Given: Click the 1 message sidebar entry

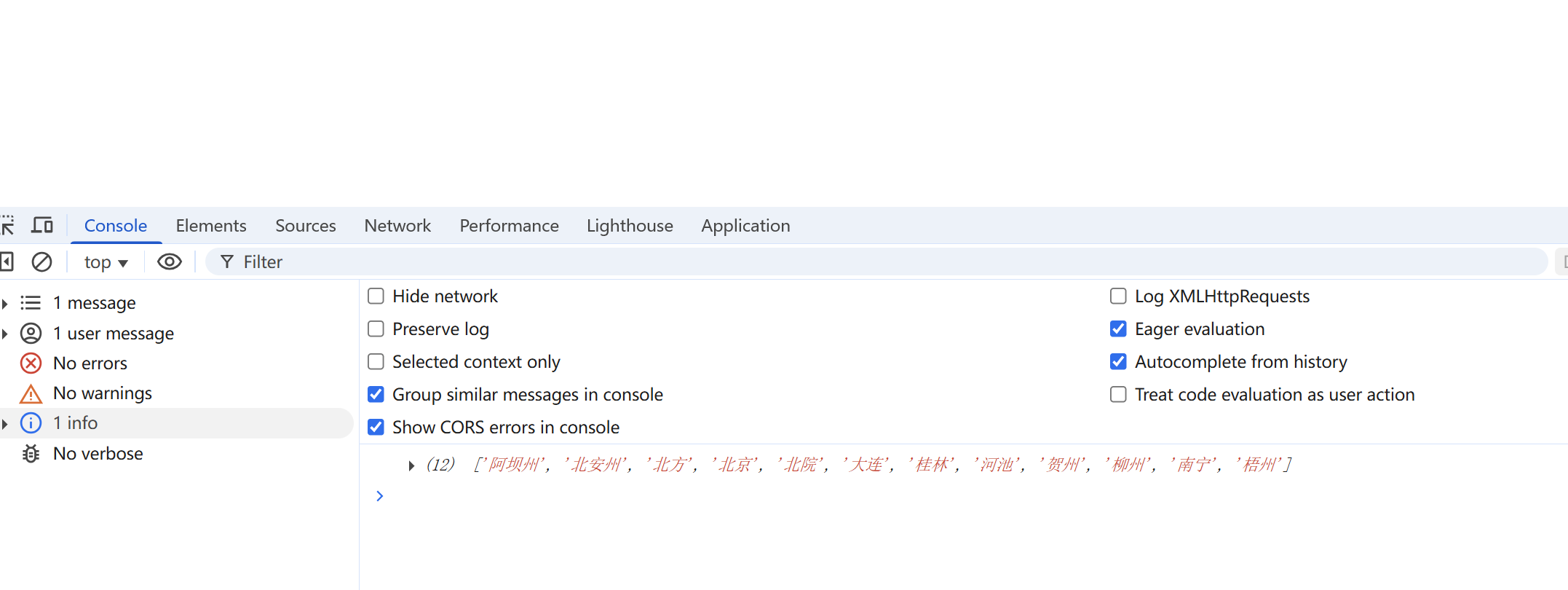Looking at the screenshot, I should coord(94,303).
